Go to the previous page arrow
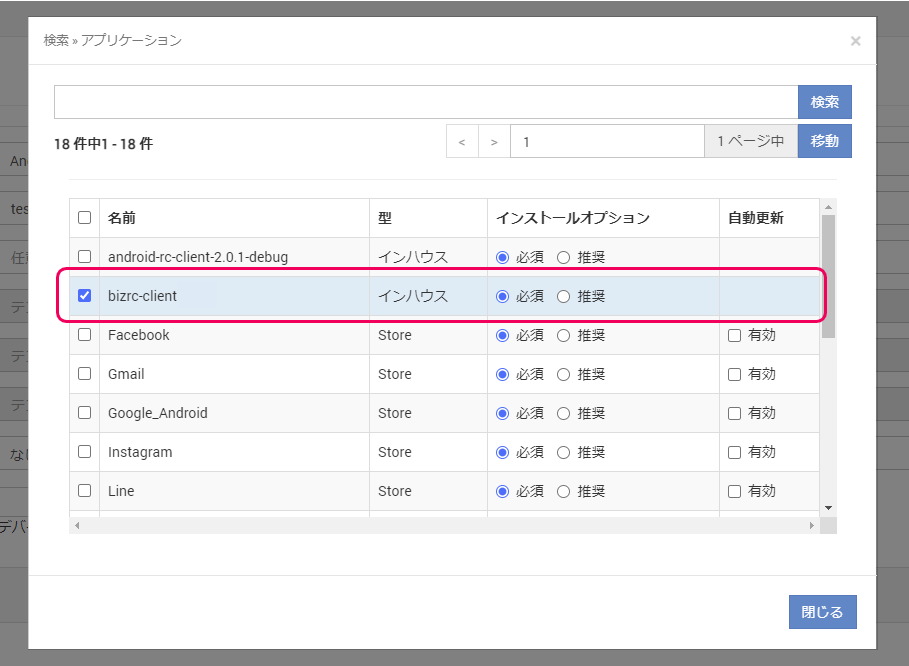Image resolution: width=909 pixels, height=666 pixels. (462, 142)
